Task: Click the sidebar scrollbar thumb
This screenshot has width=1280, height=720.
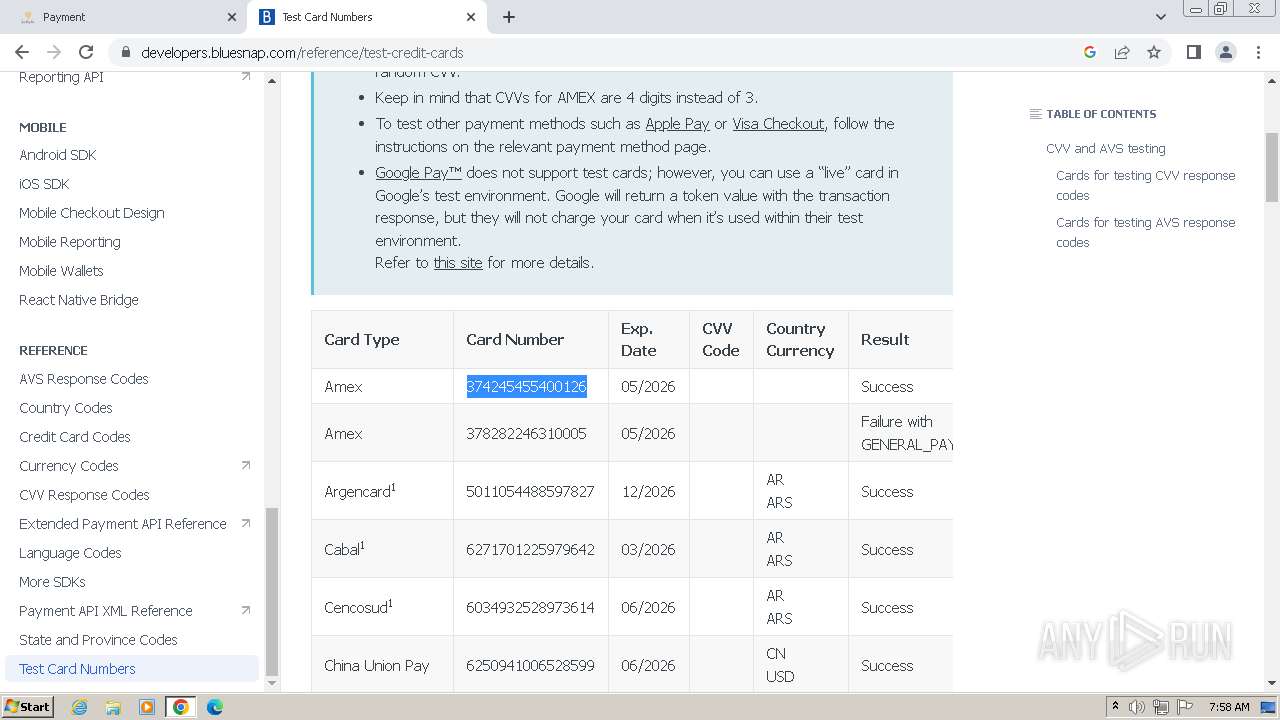Action: coord(271,592)
